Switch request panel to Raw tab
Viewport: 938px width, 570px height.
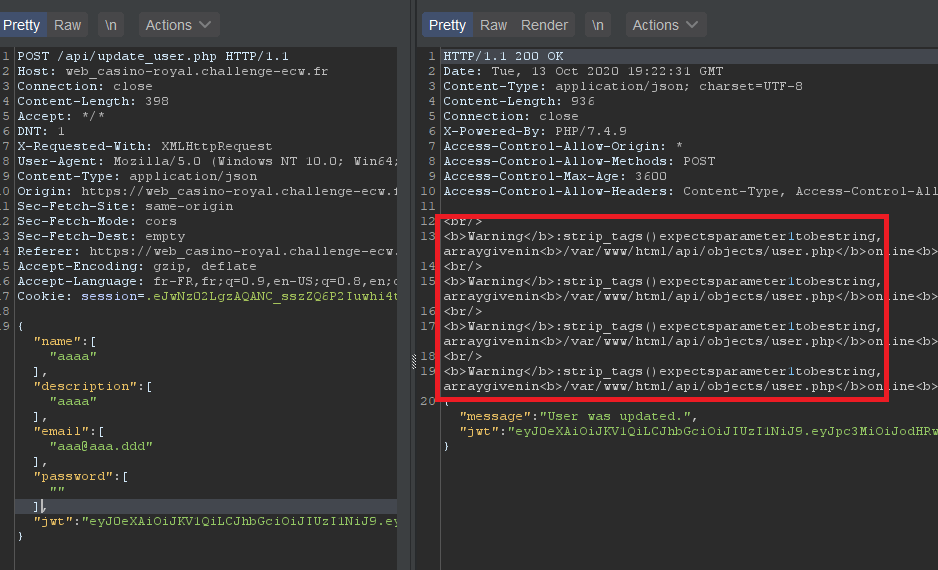coord(67,25)
